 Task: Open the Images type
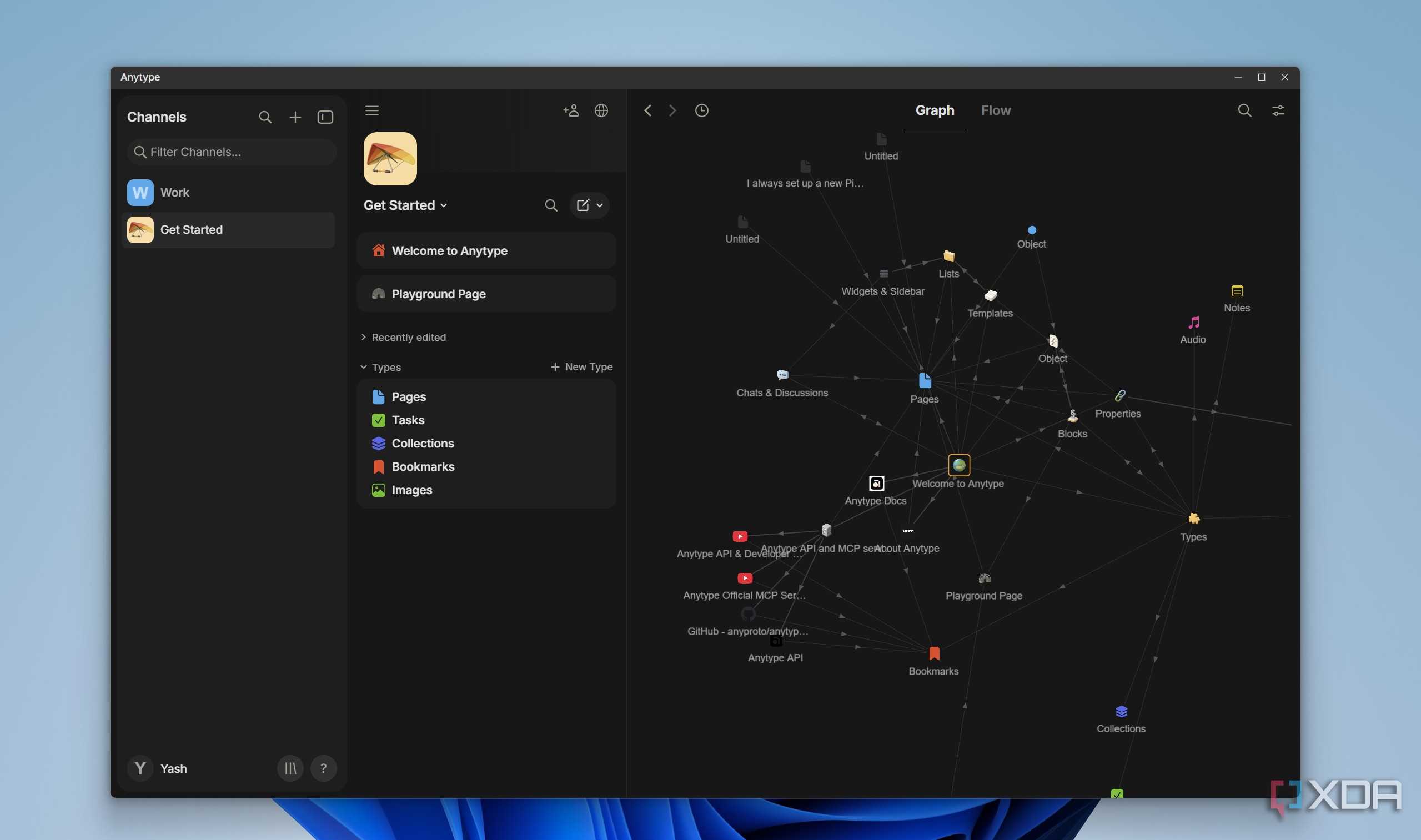486,490
